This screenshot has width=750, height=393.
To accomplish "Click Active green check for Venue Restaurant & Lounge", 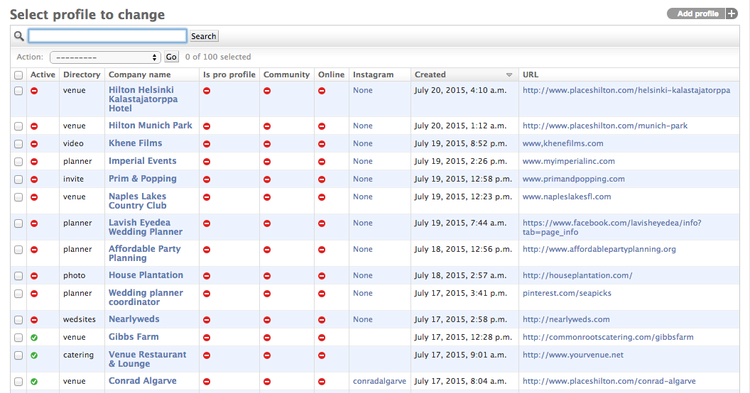I will [34, 355].
